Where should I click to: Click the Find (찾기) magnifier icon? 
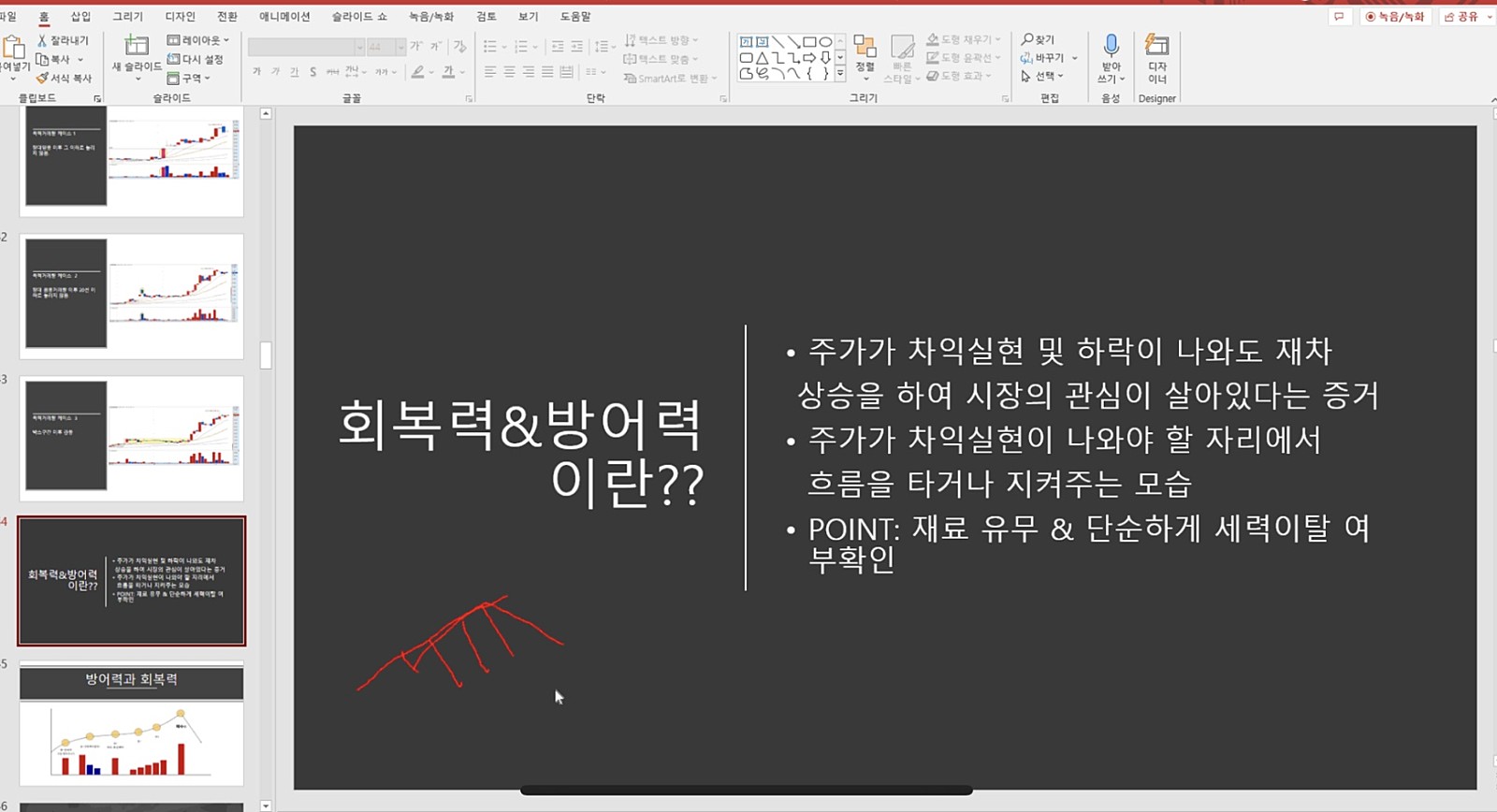(x=1027, y=39)
